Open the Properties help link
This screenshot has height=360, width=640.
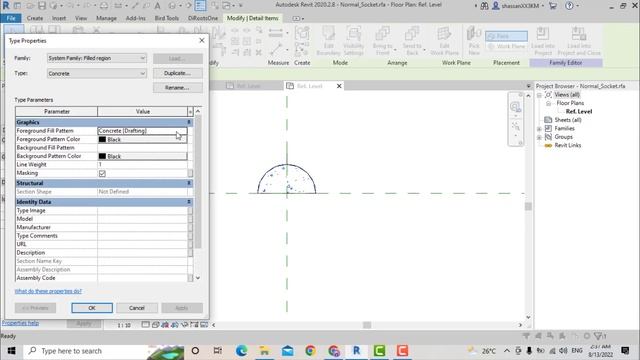pyautogui.click(x=20, y=323)
